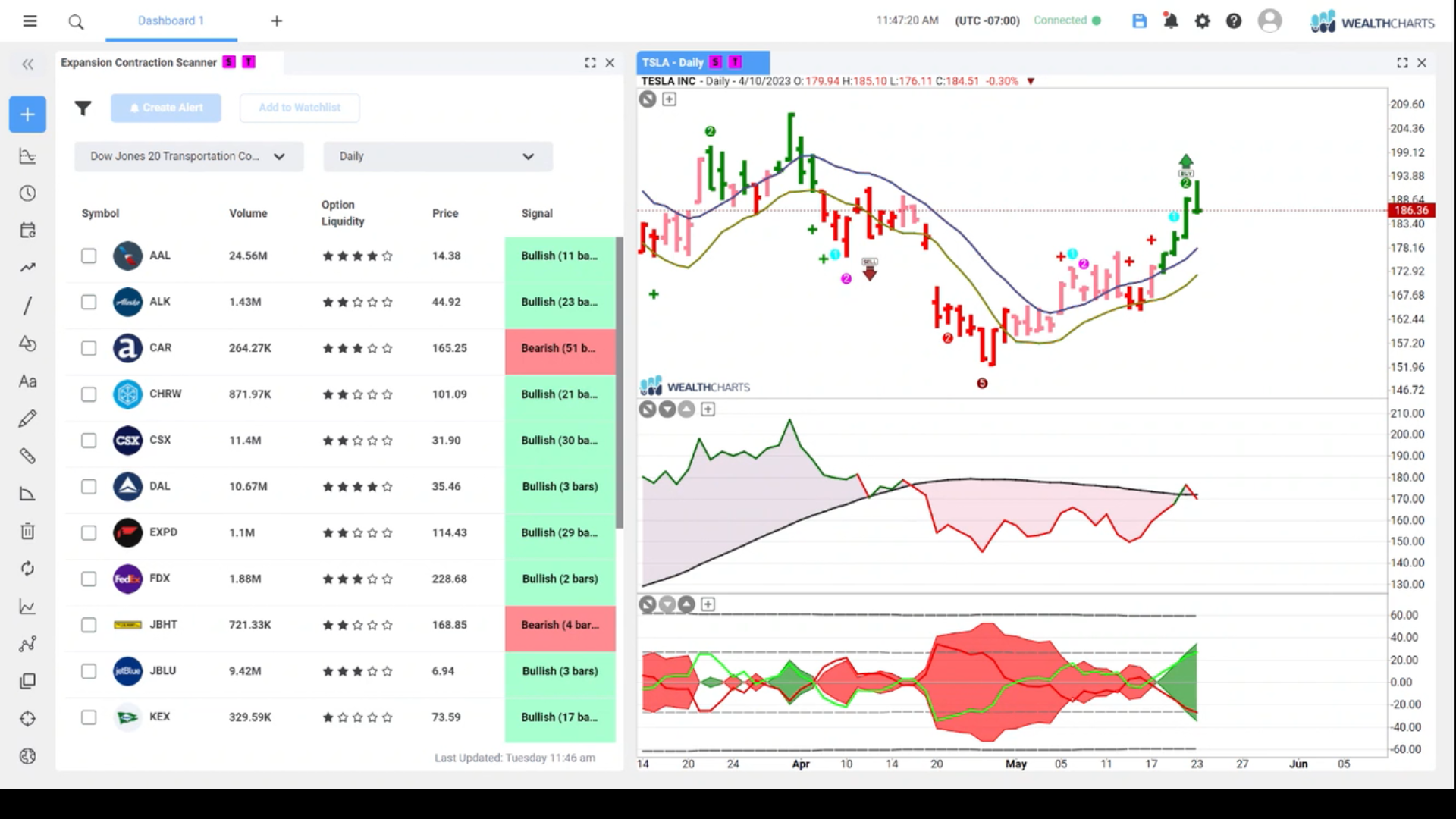The height and width of the screenshot is (819, 1456).
Task: Open the user profile avatar
Action: click(1269, 20)
